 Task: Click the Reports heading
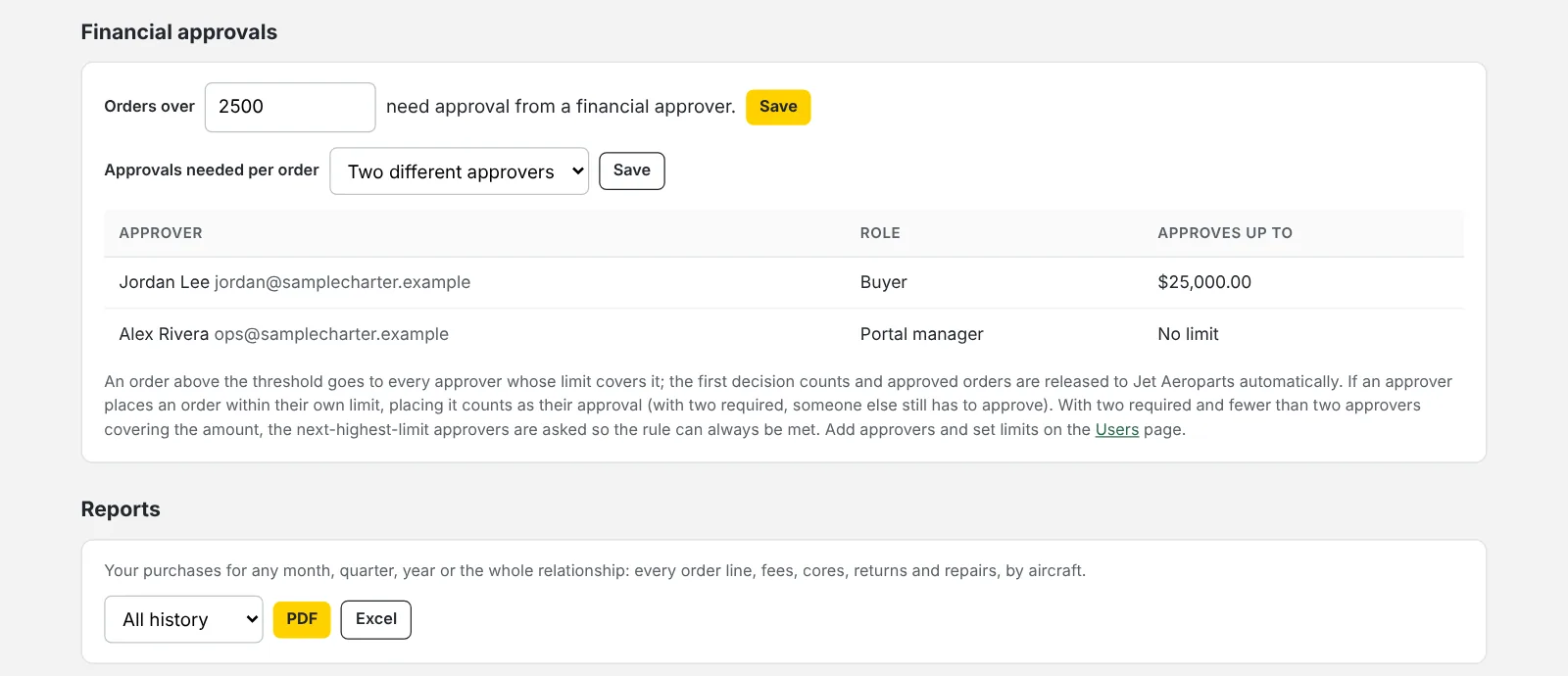(121, 509)
